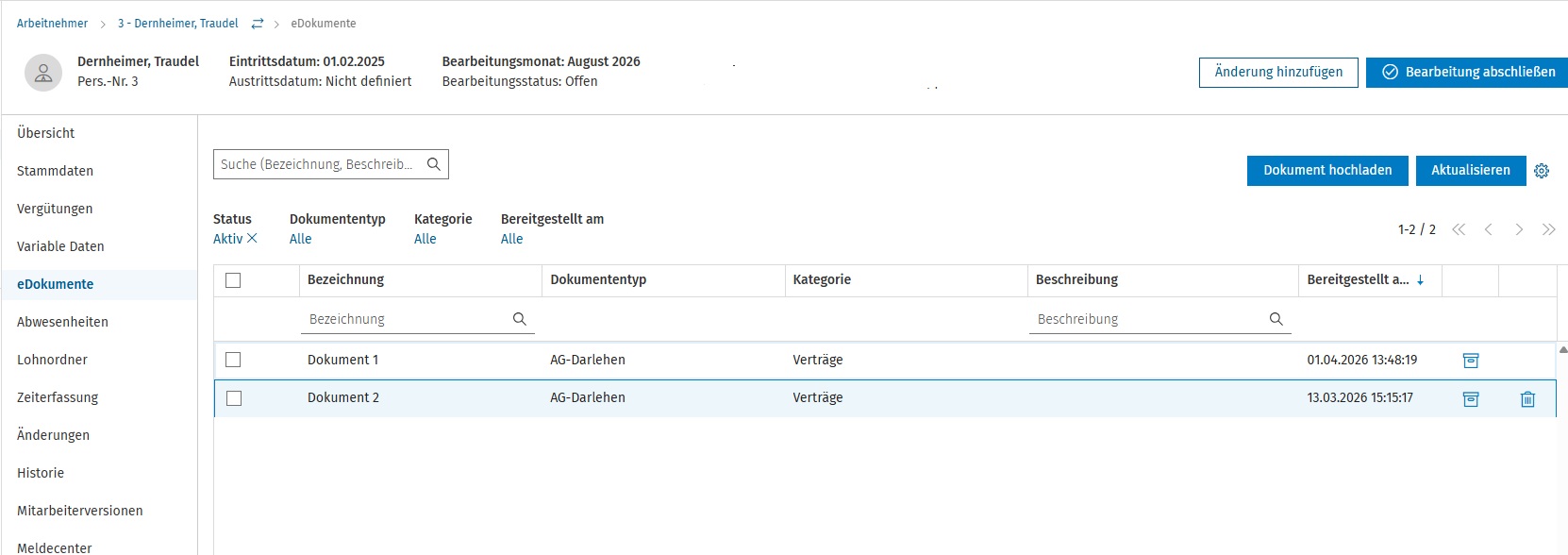Archive Dokument 1
Screen dimensions: 1568x555
[1471, 361]
